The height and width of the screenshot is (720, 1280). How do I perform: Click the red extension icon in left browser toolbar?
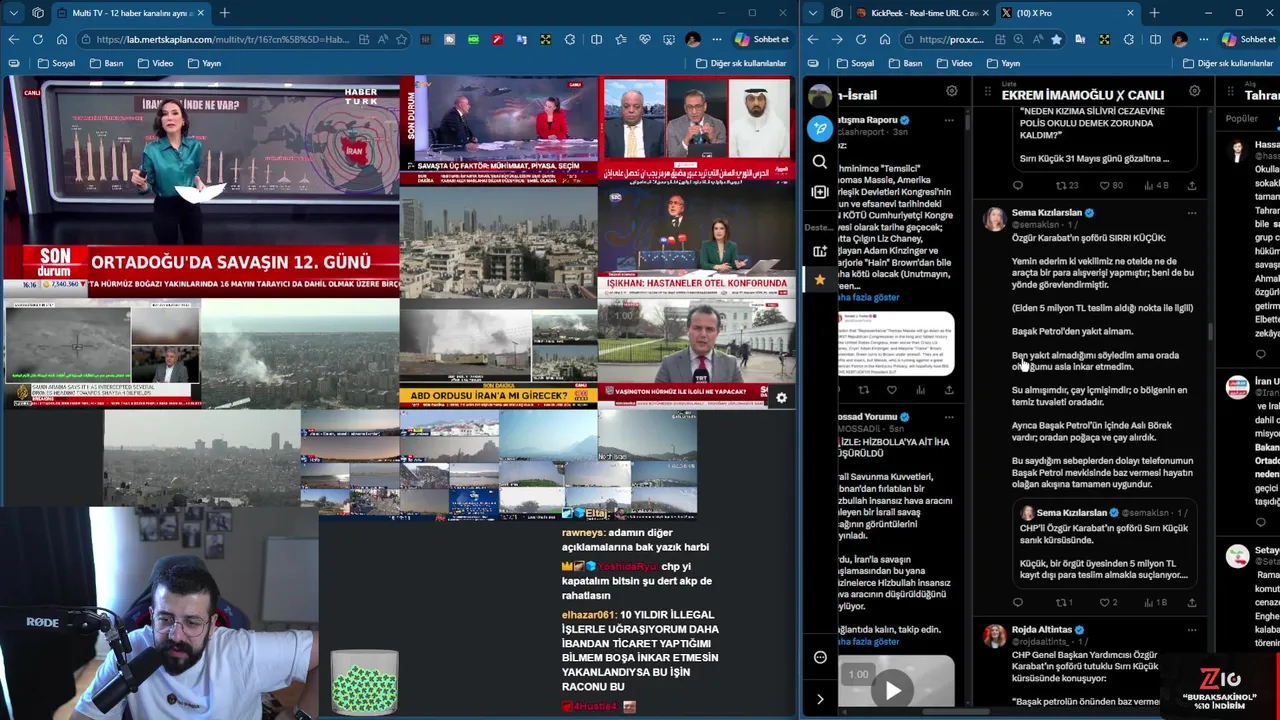click(497, 39)
